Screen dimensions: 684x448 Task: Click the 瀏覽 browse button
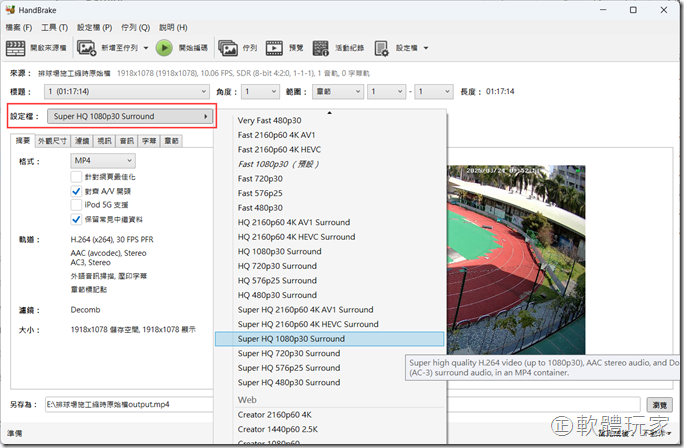pos(660,405)
